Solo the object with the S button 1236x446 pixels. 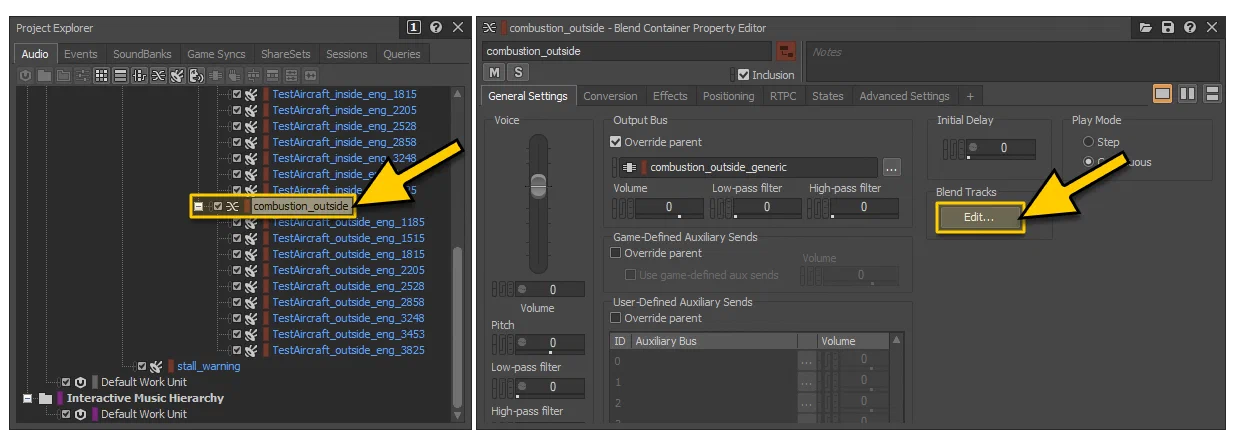point(518,72)
